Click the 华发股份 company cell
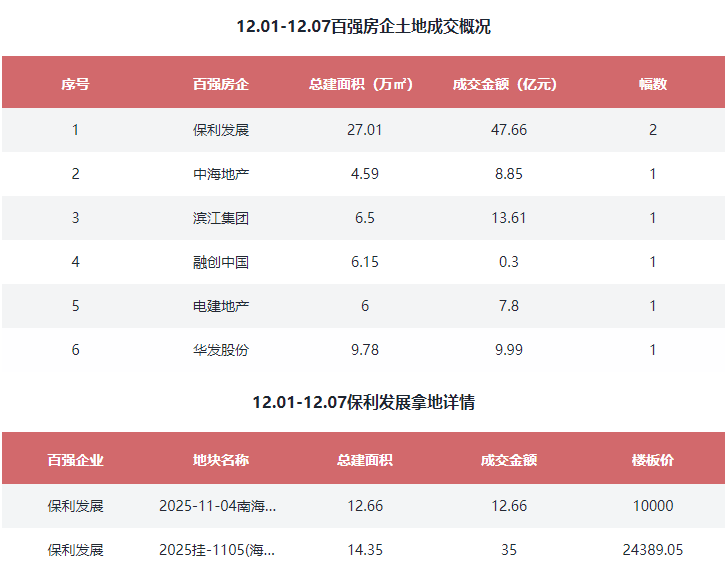The width and height of the screenshot is (728, 572). point(220,350)
